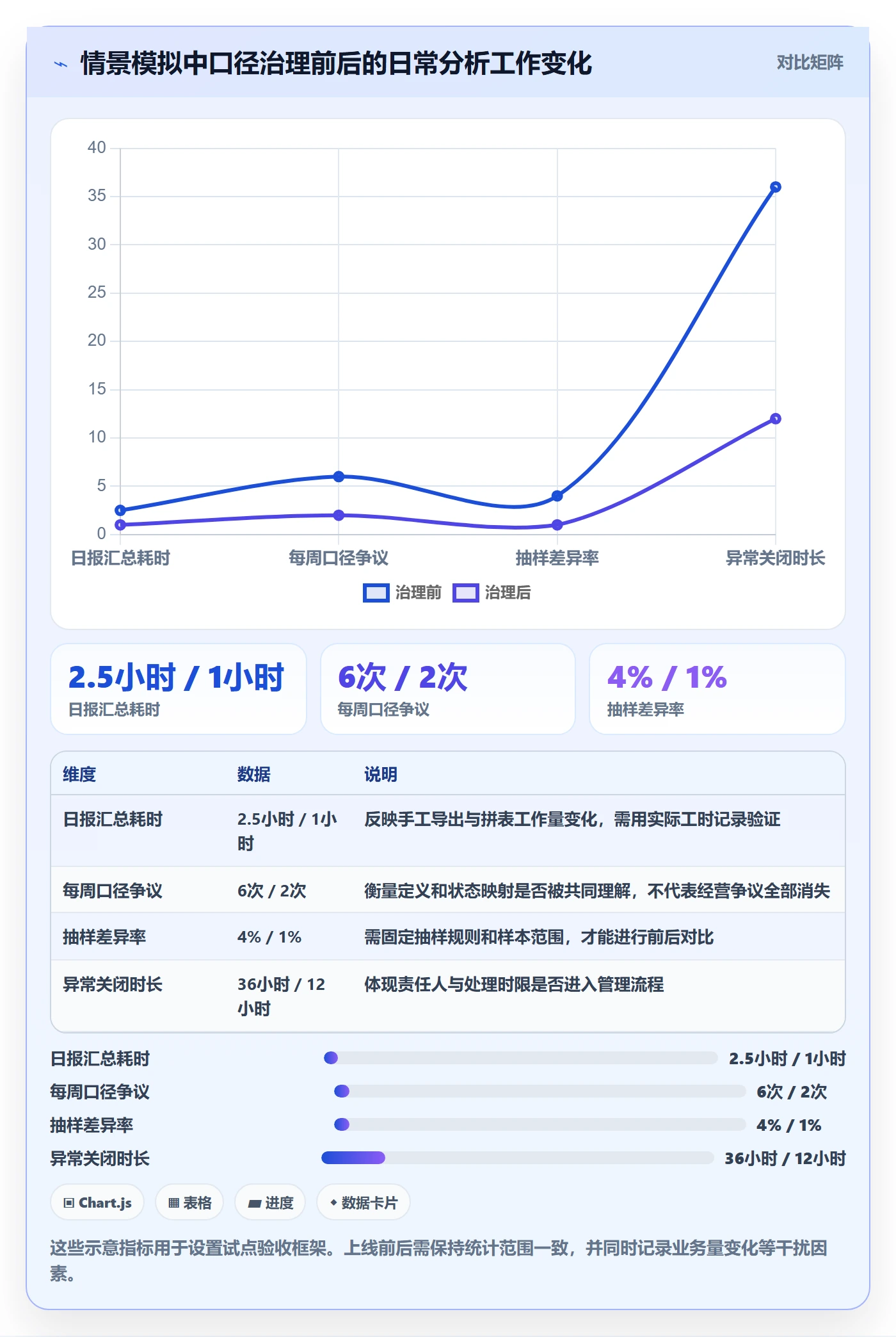Click the y-axis tick label 35
The image size is (896, 1337).
point(97,196)
